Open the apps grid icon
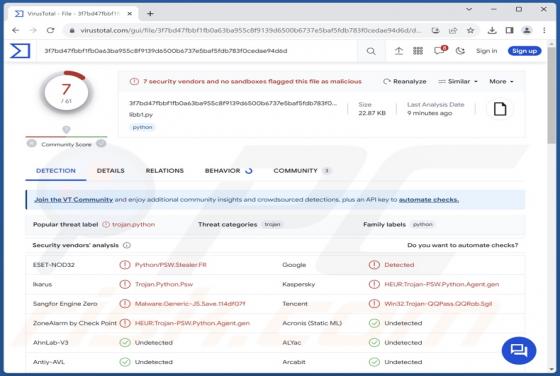The width and height of the screenshot is (560, 376). [x=418, y=51]
